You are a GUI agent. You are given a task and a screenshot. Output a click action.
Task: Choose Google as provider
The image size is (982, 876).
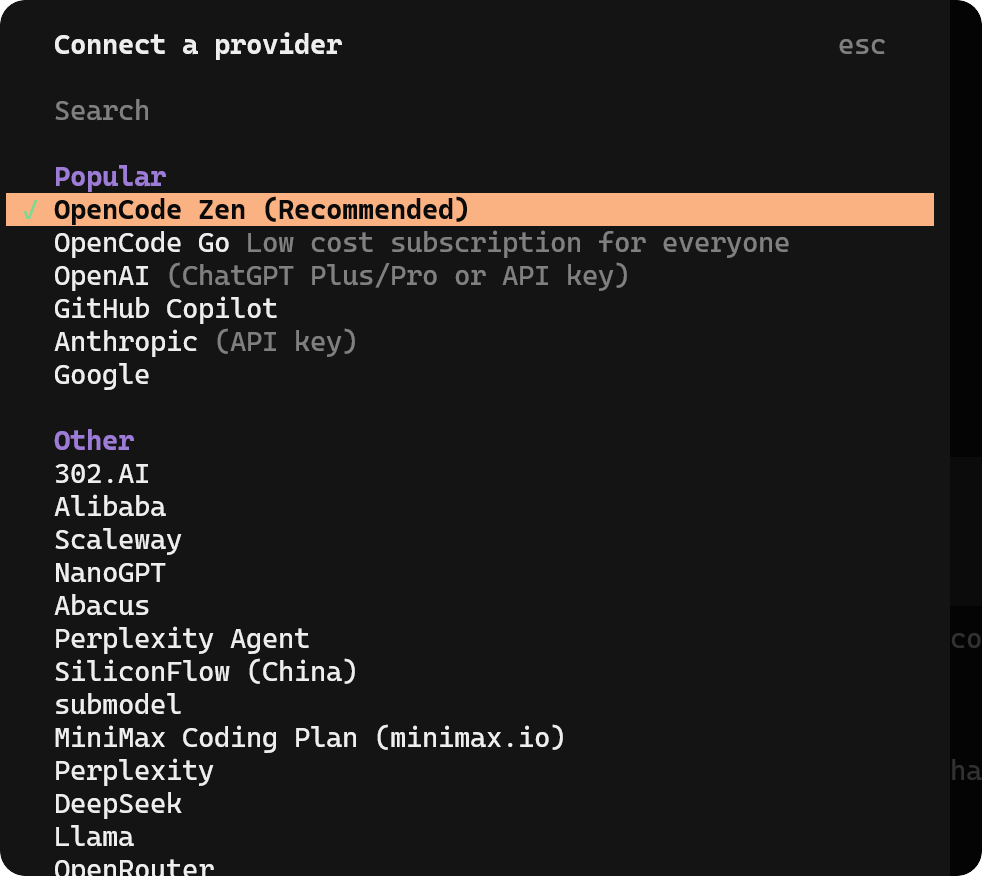click(x=101, y=375)
